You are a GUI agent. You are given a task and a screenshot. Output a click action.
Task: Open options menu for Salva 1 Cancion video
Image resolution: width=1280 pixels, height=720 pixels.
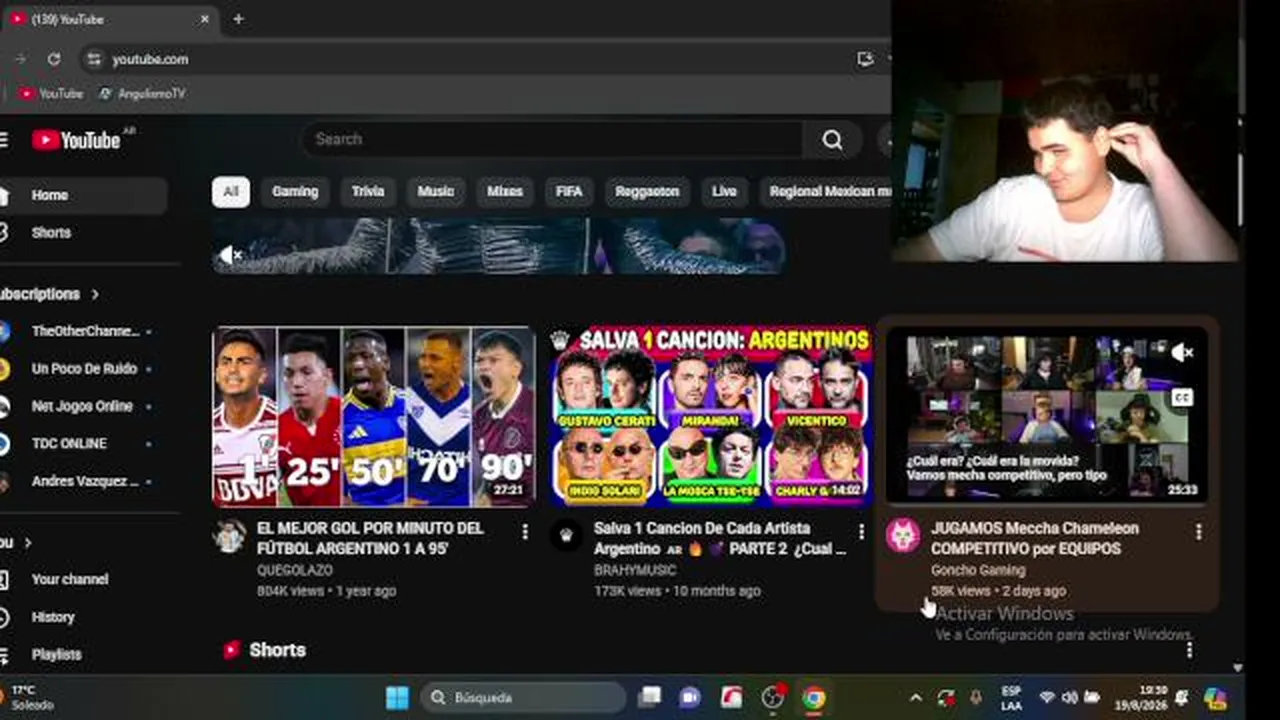pyautogui.click(x=861, y=533)
